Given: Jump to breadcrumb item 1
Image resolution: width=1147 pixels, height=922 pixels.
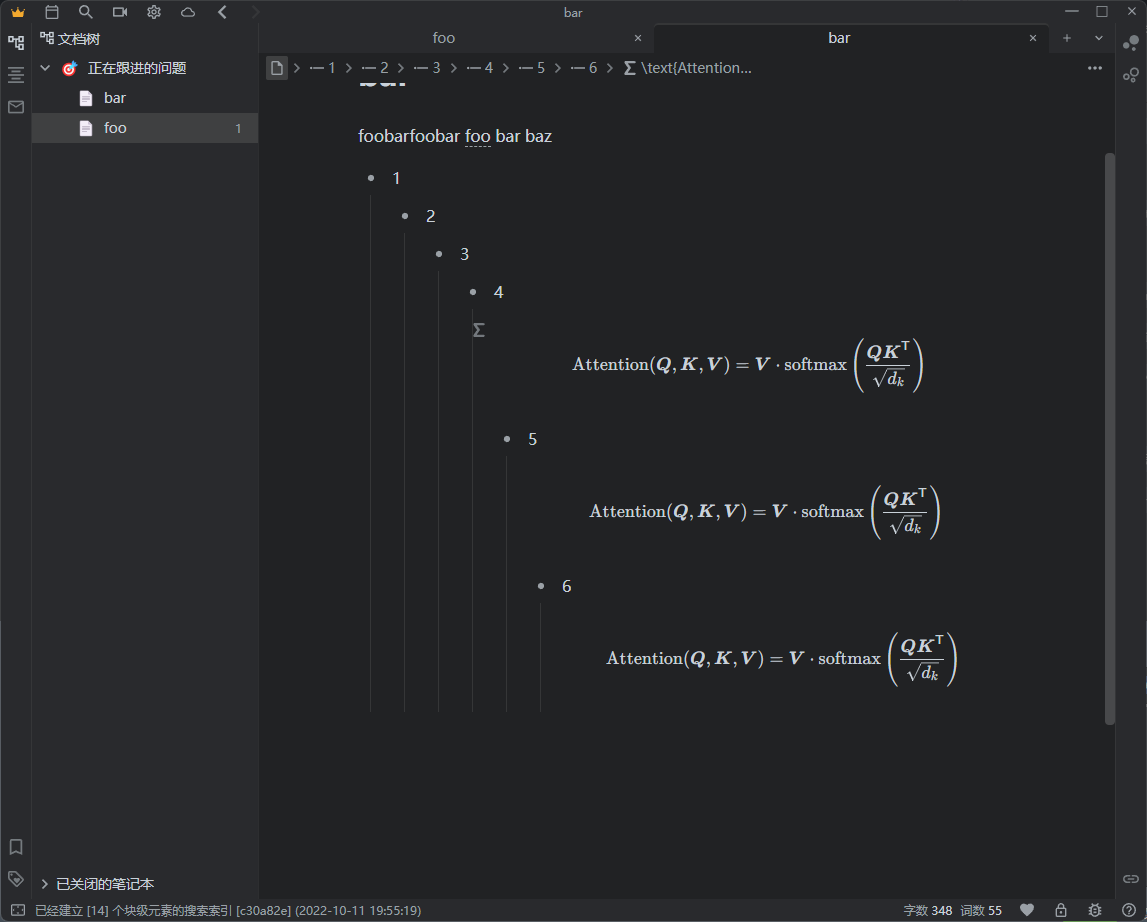Looking at the screenshot, I should tap(323, 68).
